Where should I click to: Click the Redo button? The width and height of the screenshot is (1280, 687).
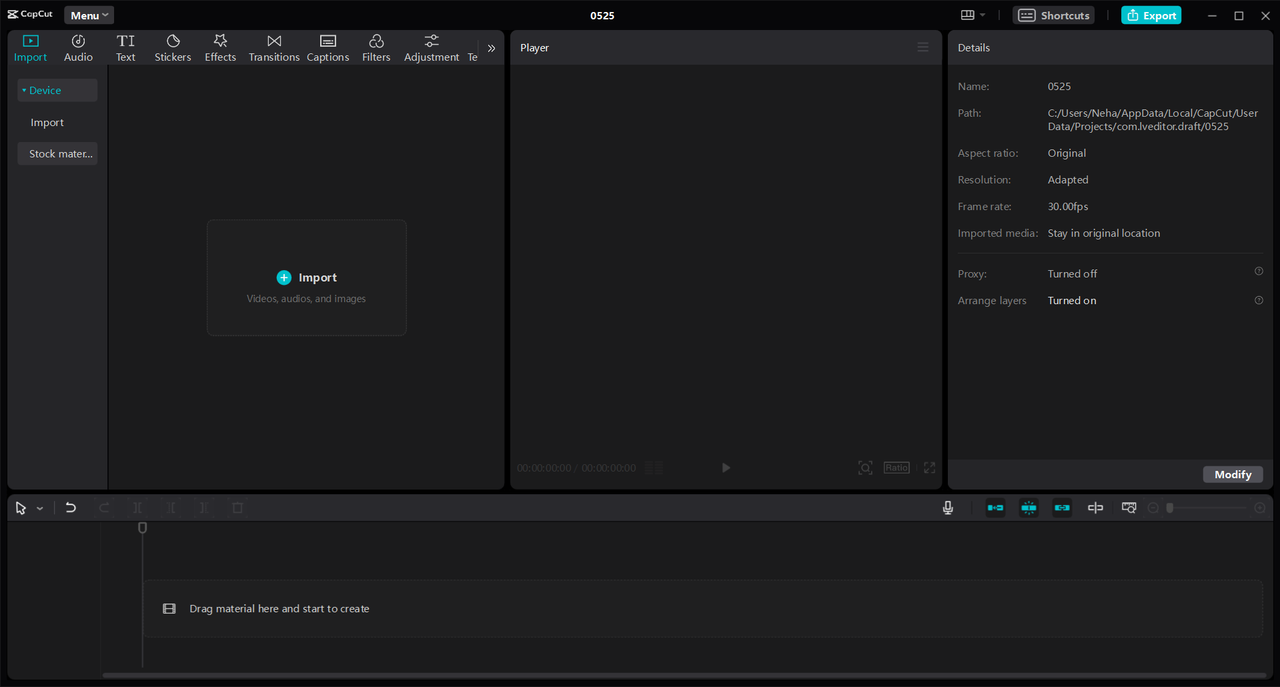[104, 508]
